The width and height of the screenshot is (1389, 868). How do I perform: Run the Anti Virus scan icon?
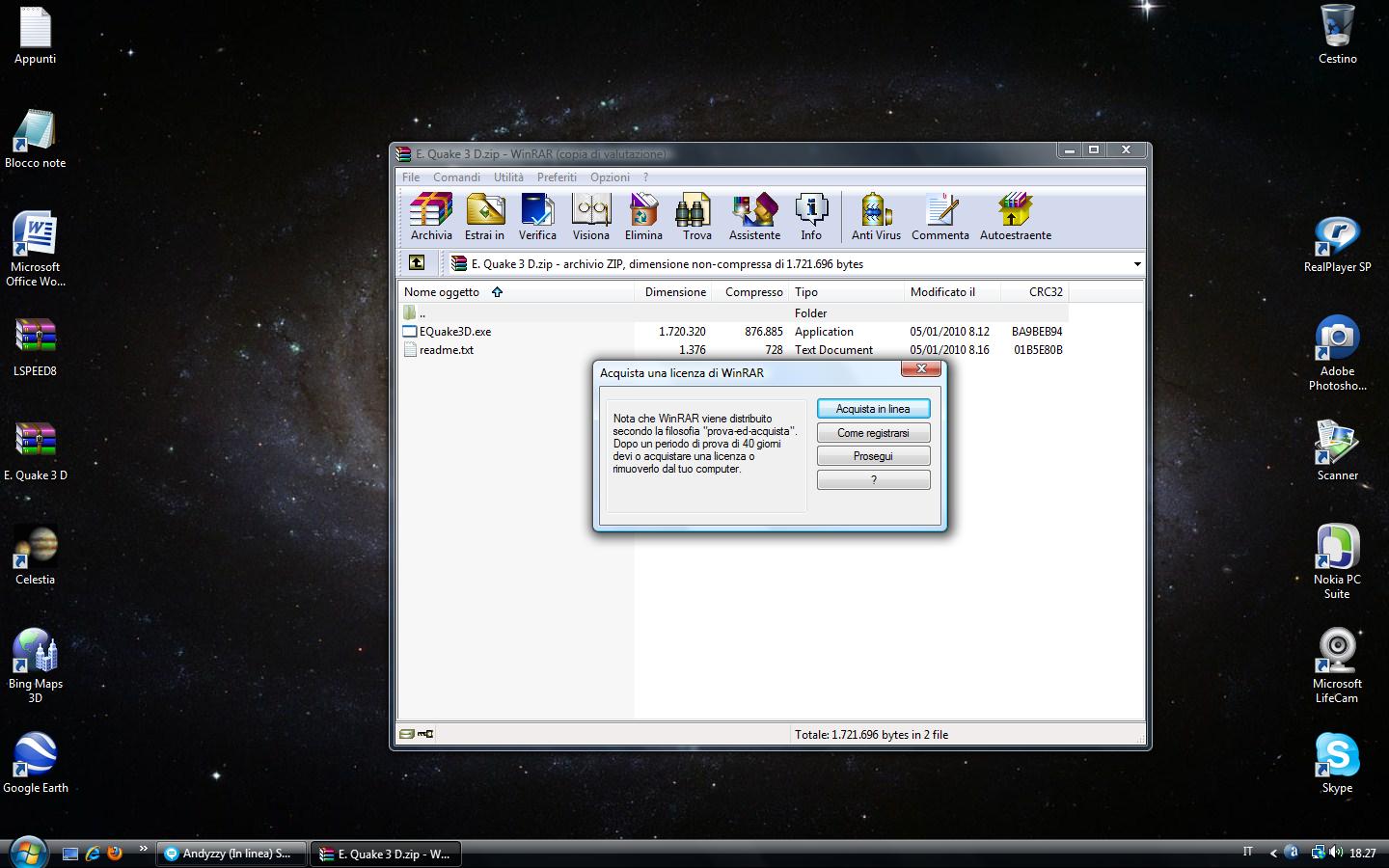(876, 216)
